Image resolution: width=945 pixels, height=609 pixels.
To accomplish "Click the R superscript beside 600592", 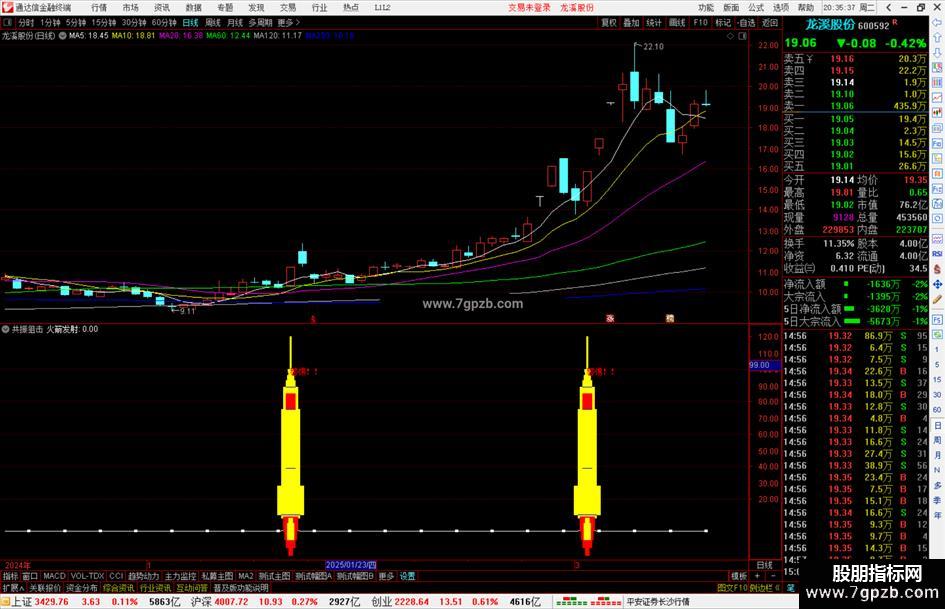I will coord(894,22).
